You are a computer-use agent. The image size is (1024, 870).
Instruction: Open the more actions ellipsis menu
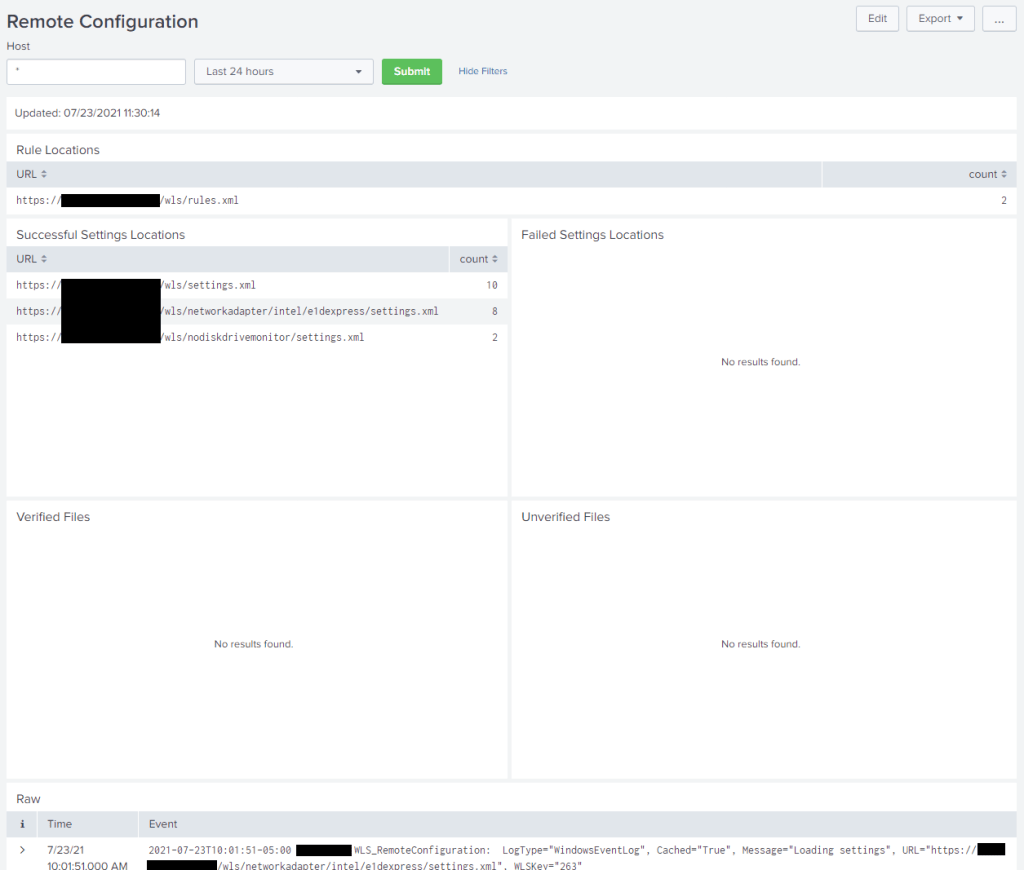click(x=998, y=19)
